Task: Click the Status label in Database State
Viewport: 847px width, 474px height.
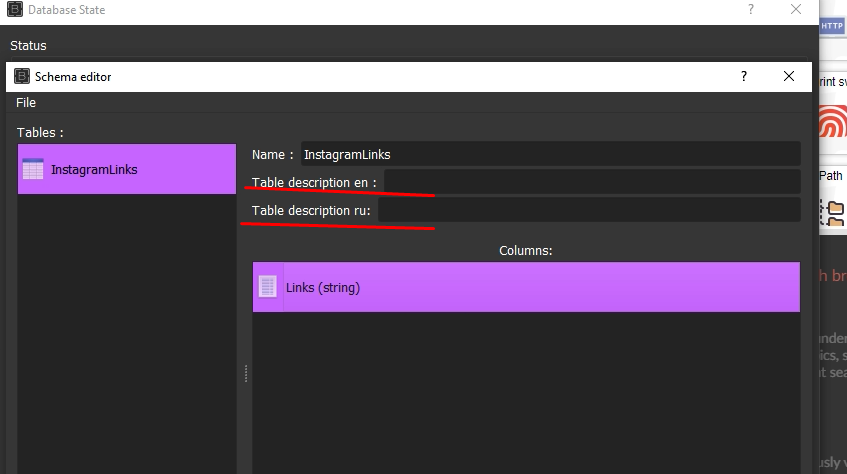Action: coord(28,45)
